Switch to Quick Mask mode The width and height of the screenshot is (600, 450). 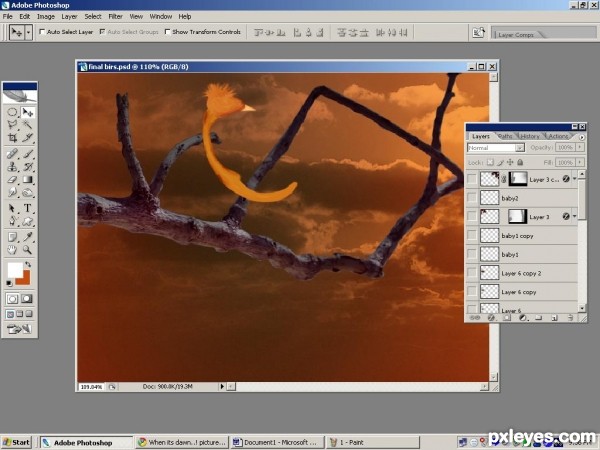(27, 299)
